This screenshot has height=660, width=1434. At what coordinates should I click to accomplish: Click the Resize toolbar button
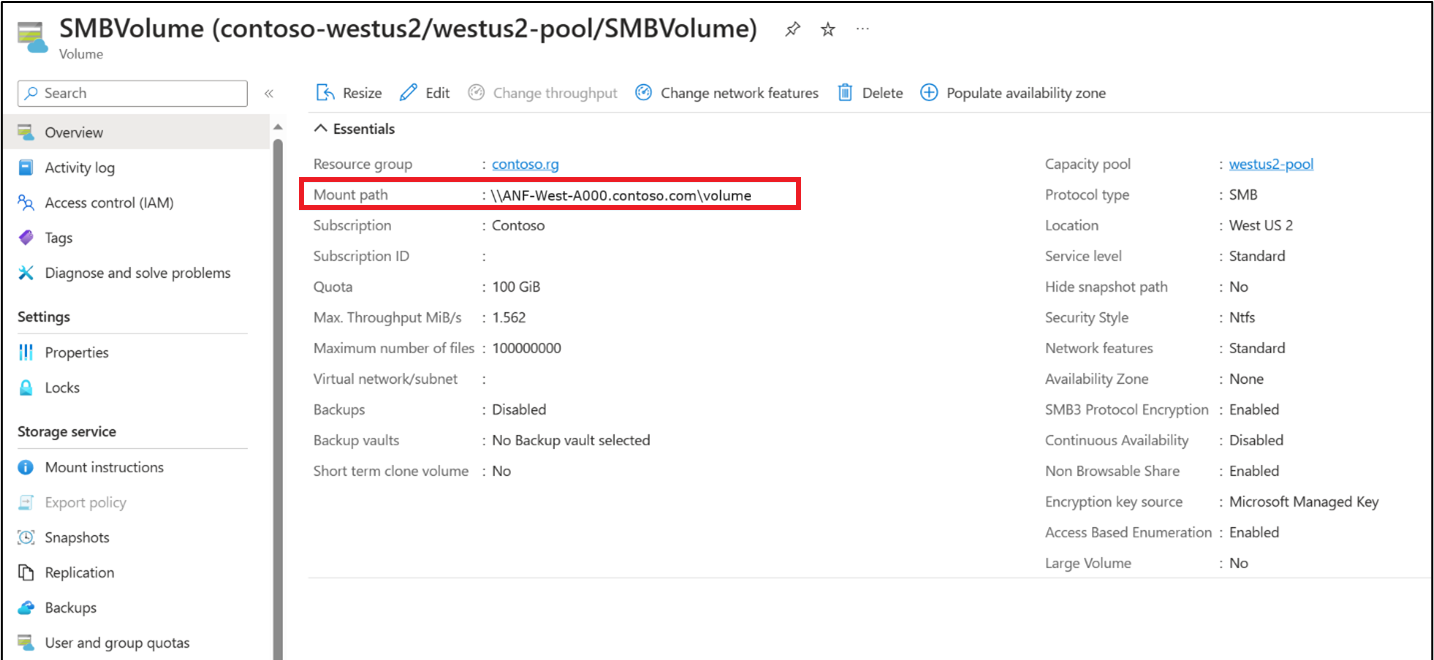pyautogui.click(x=349, y=93)
